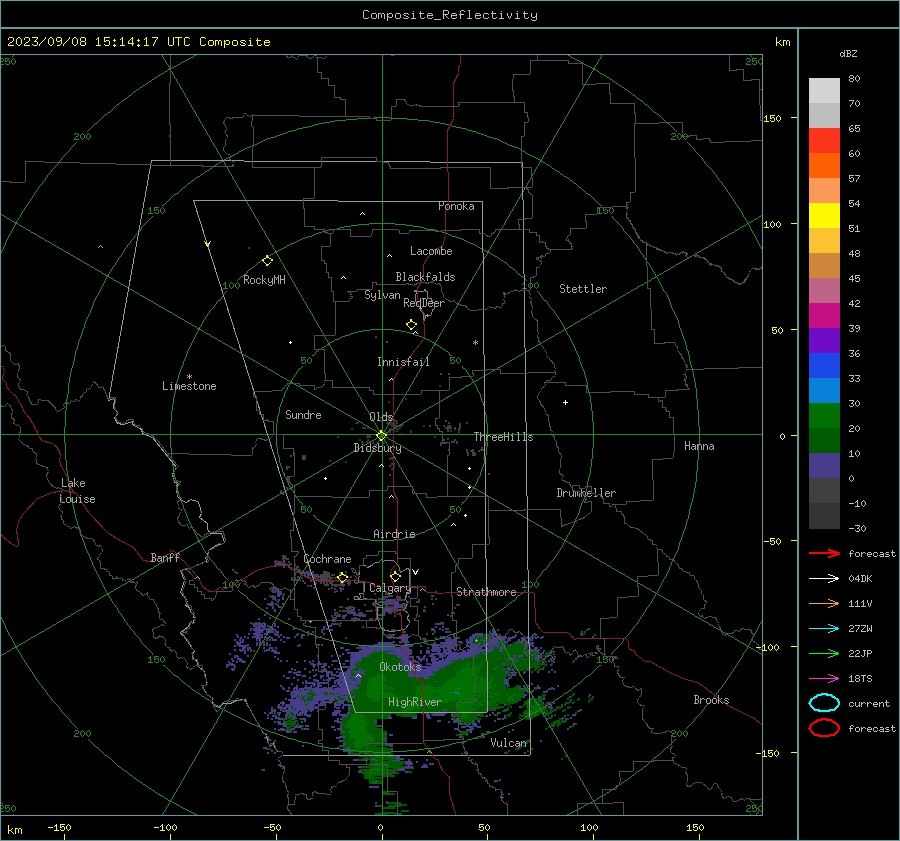Viewport: 900px width, 841px height.
Task: Click the white 04DK arrow in the legend
Action: tap(824, 578)
